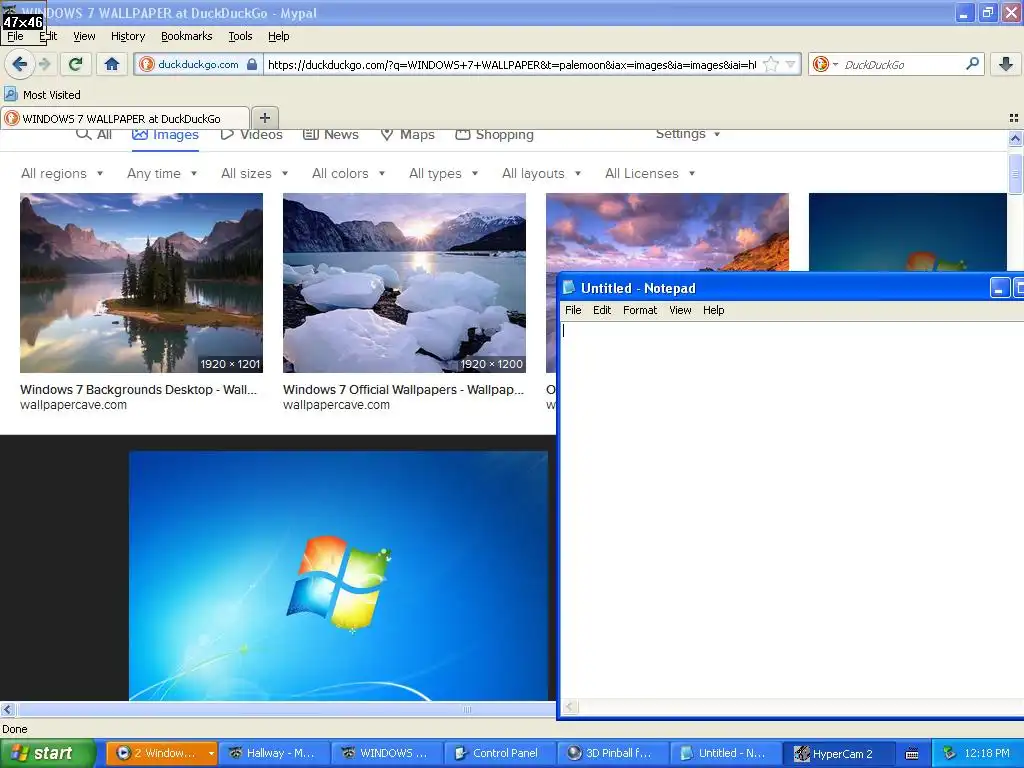Expand the All colors filter

pos(348,173)
